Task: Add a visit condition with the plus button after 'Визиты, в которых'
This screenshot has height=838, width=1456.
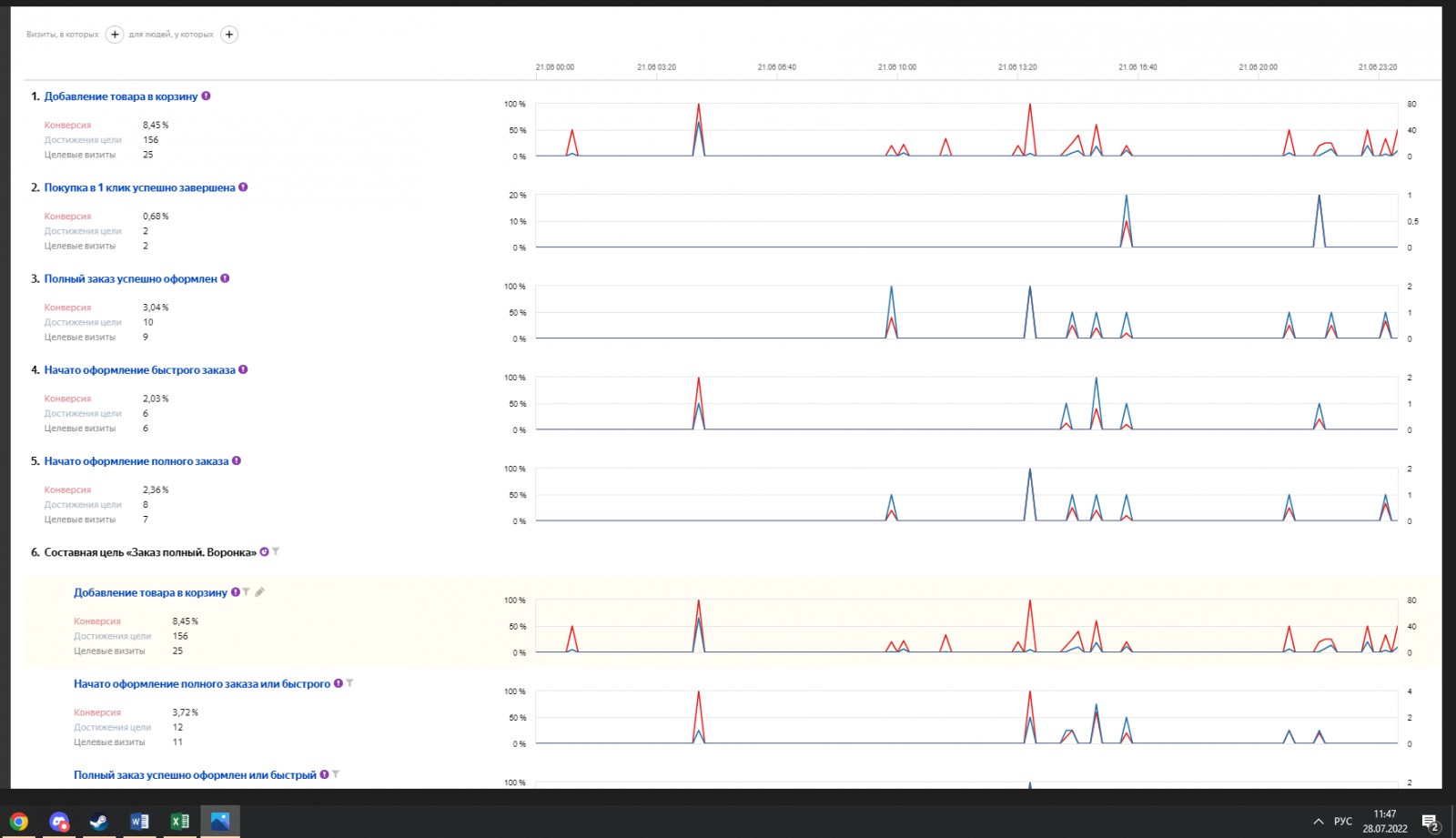Action: tap(115, 35)
